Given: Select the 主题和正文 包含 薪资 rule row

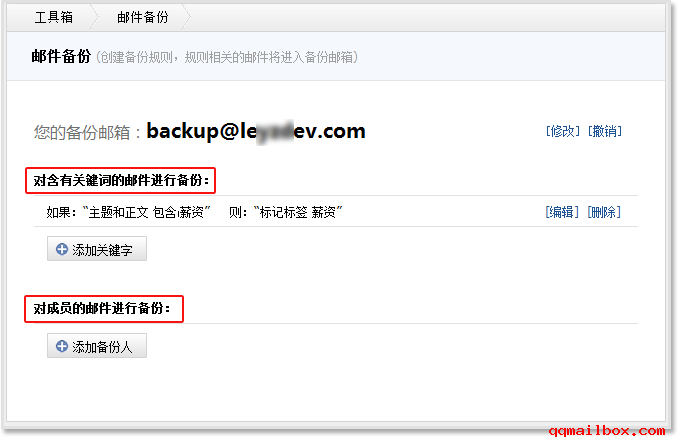Looking at the screenshot, I should click(x=336, y=211).
